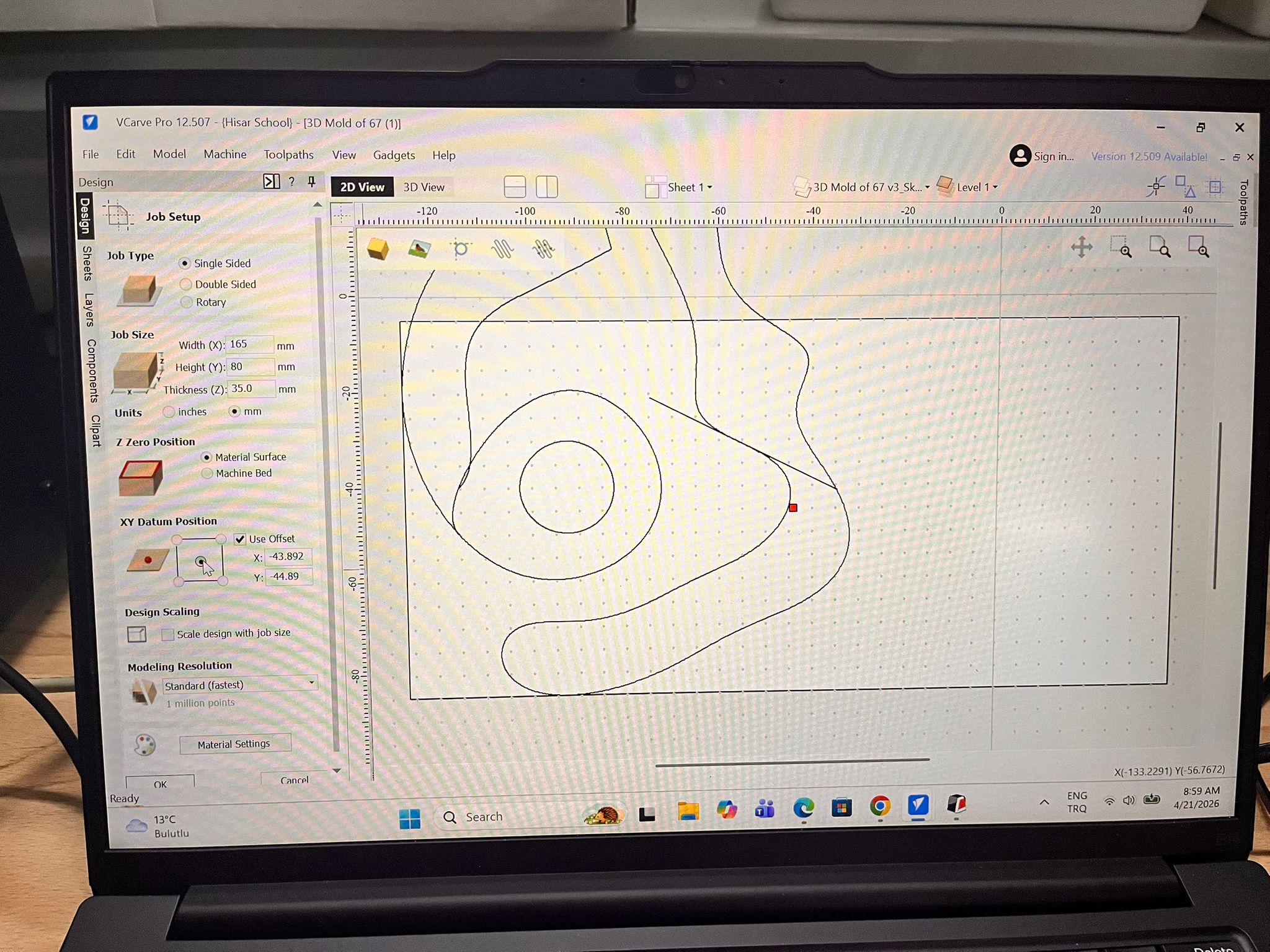Enable Scale design with job size

coord(167,635)
